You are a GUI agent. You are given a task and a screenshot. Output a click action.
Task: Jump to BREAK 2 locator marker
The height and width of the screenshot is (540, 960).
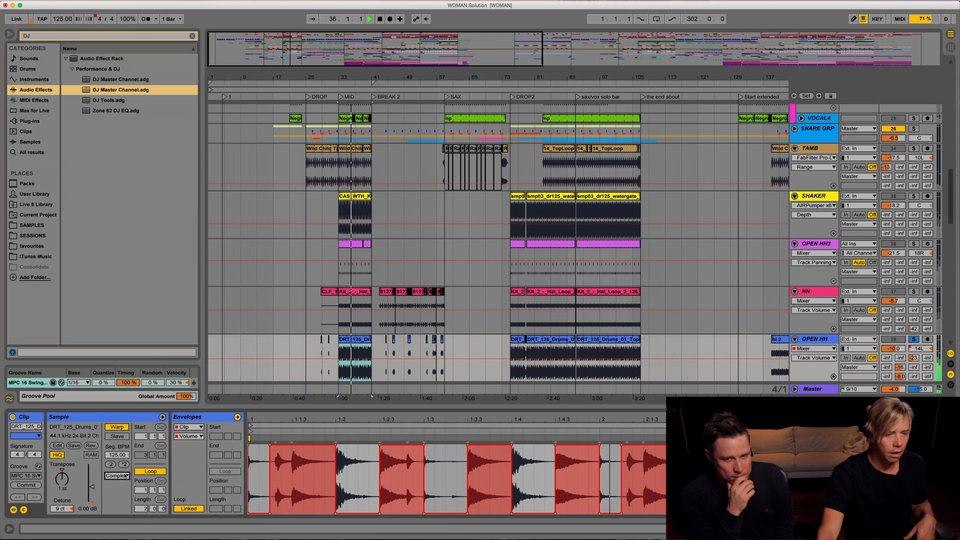385,97
